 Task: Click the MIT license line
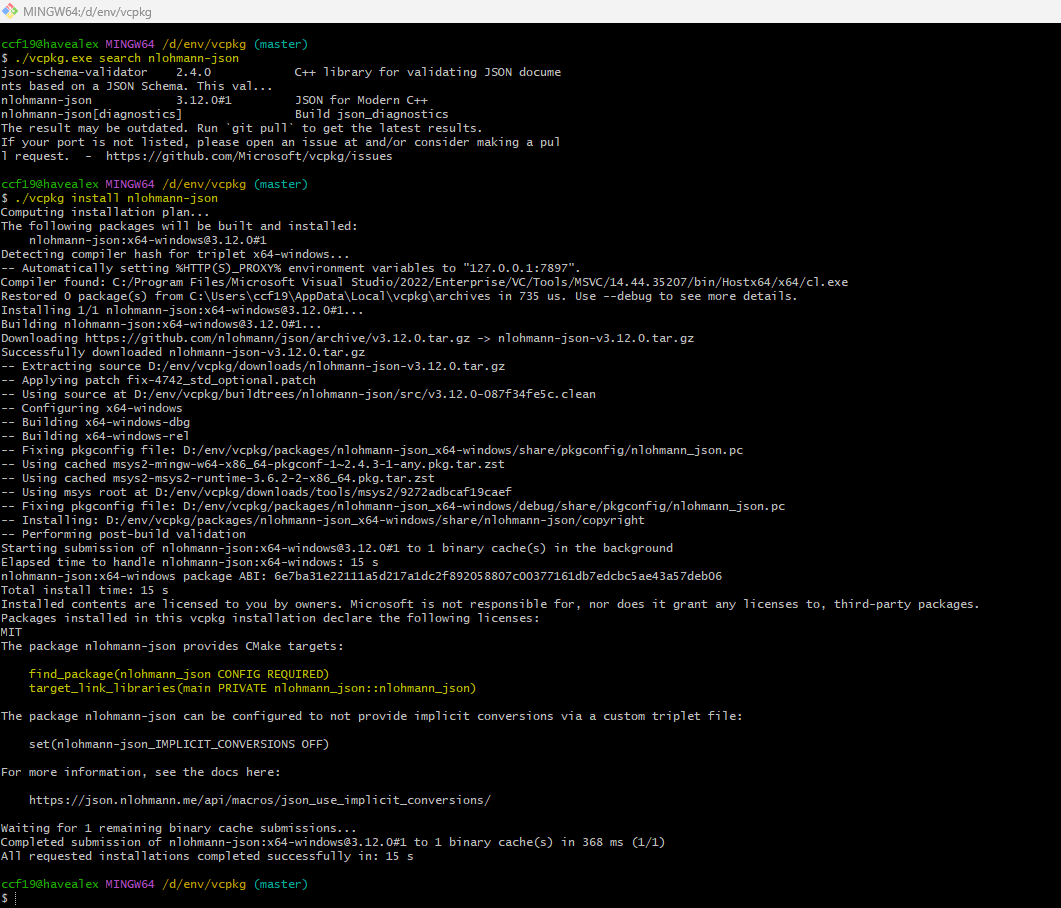click(12, 633)
